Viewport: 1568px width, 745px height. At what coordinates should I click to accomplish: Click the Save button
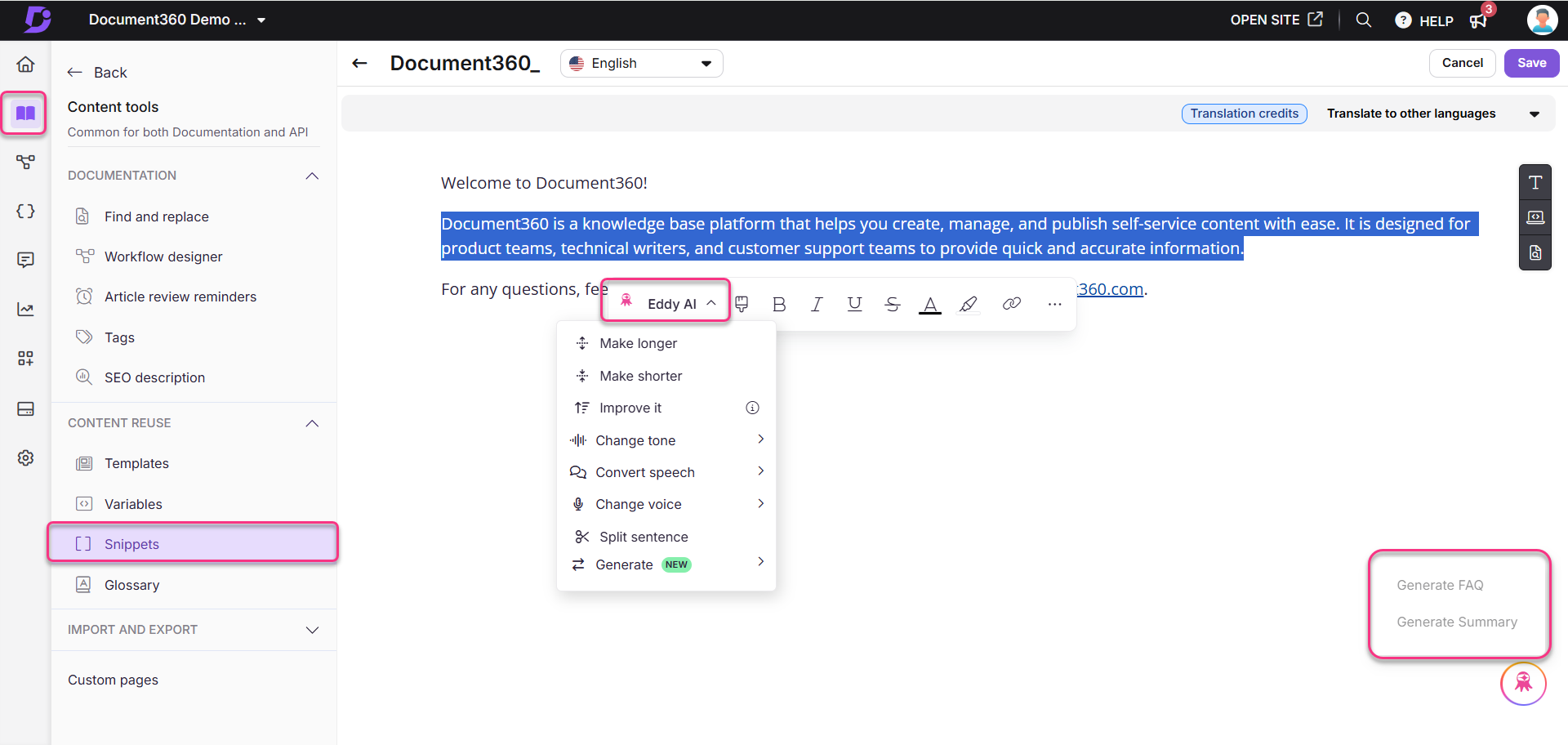pyautogui.click(x=1531, y=63)
